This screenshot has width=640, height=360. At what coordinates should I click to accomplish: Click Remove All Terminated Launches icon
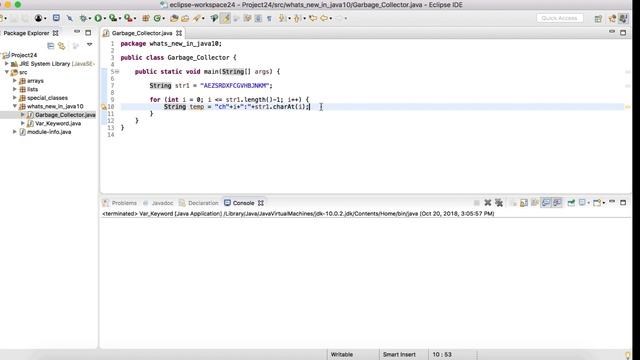pyautogui.click(x=499, y=203)
